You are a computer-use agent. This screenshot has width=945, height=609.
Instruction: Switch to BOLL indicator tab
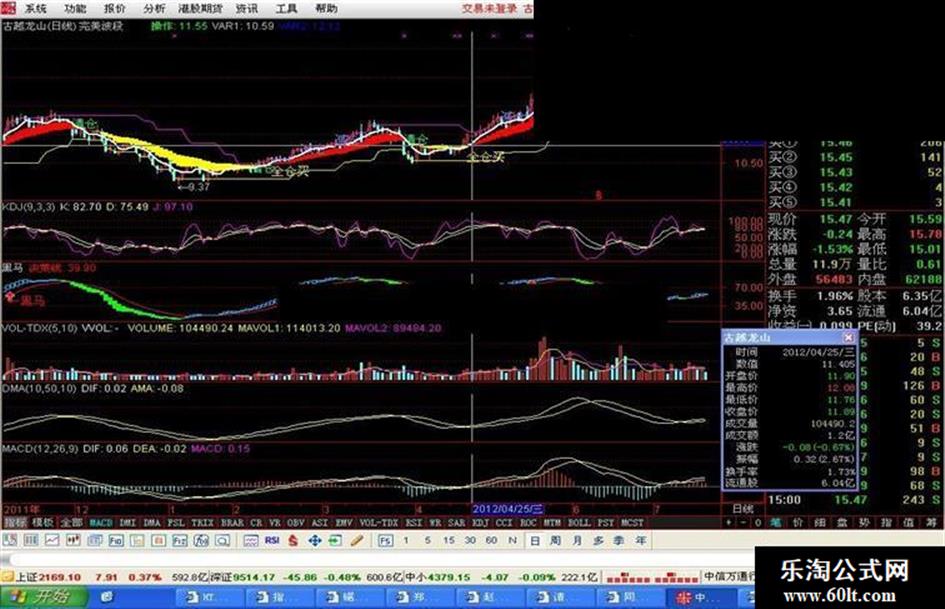click(579, 523)
